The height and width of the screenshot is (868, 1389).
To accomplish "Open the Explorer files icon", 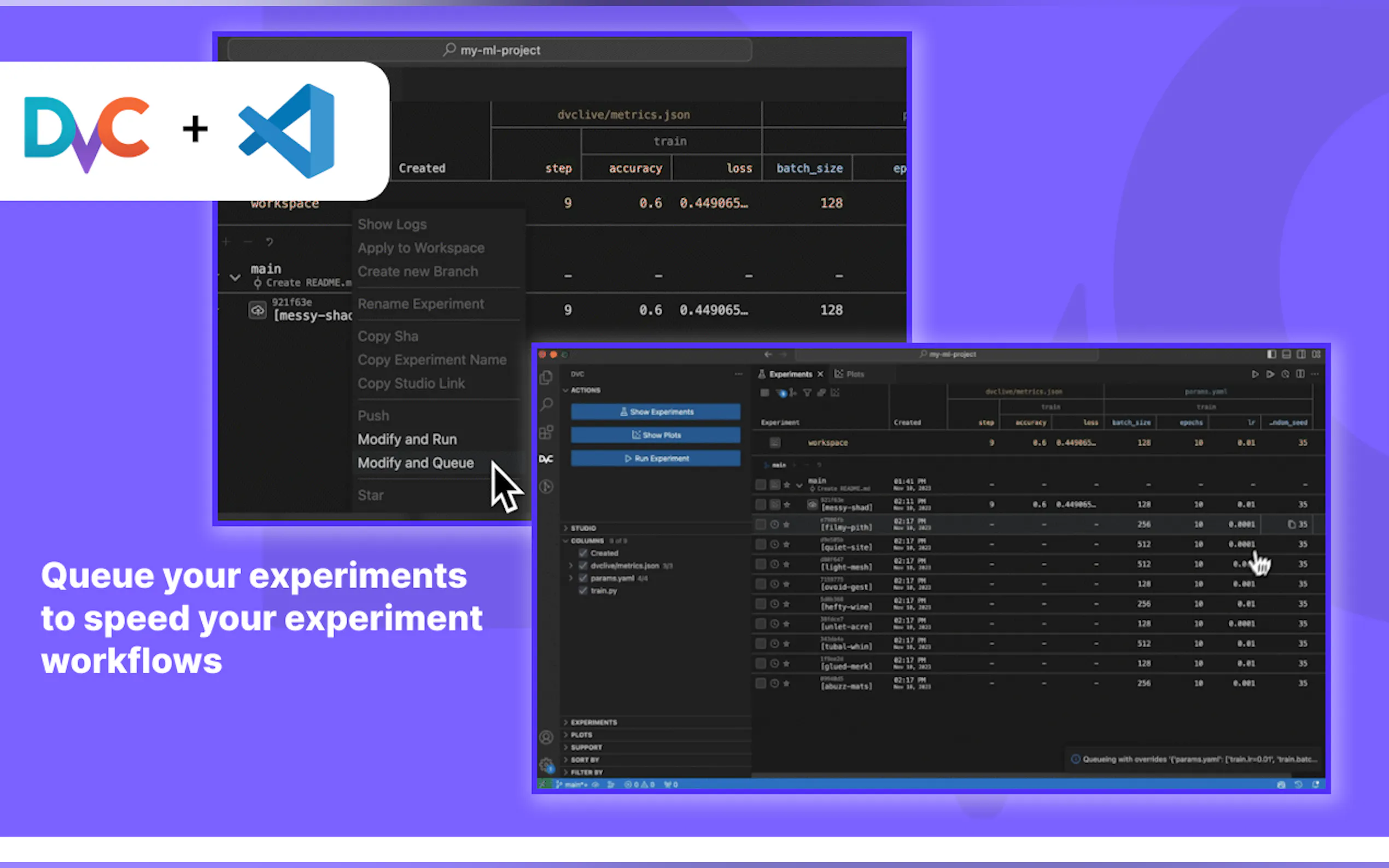I will coord(546,377).
